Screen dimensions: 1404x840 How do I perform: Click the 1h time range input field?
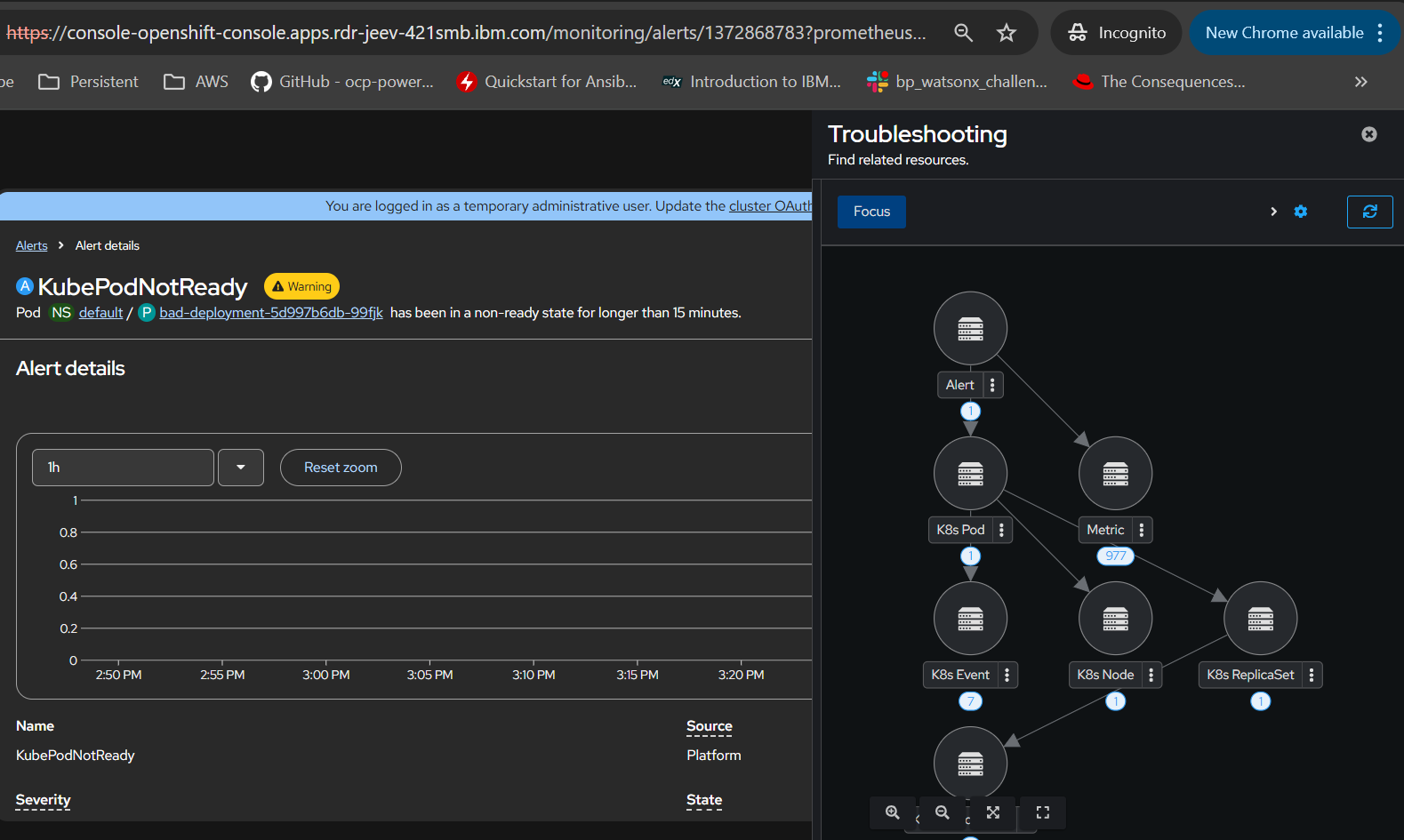click(x=123, y=468)
